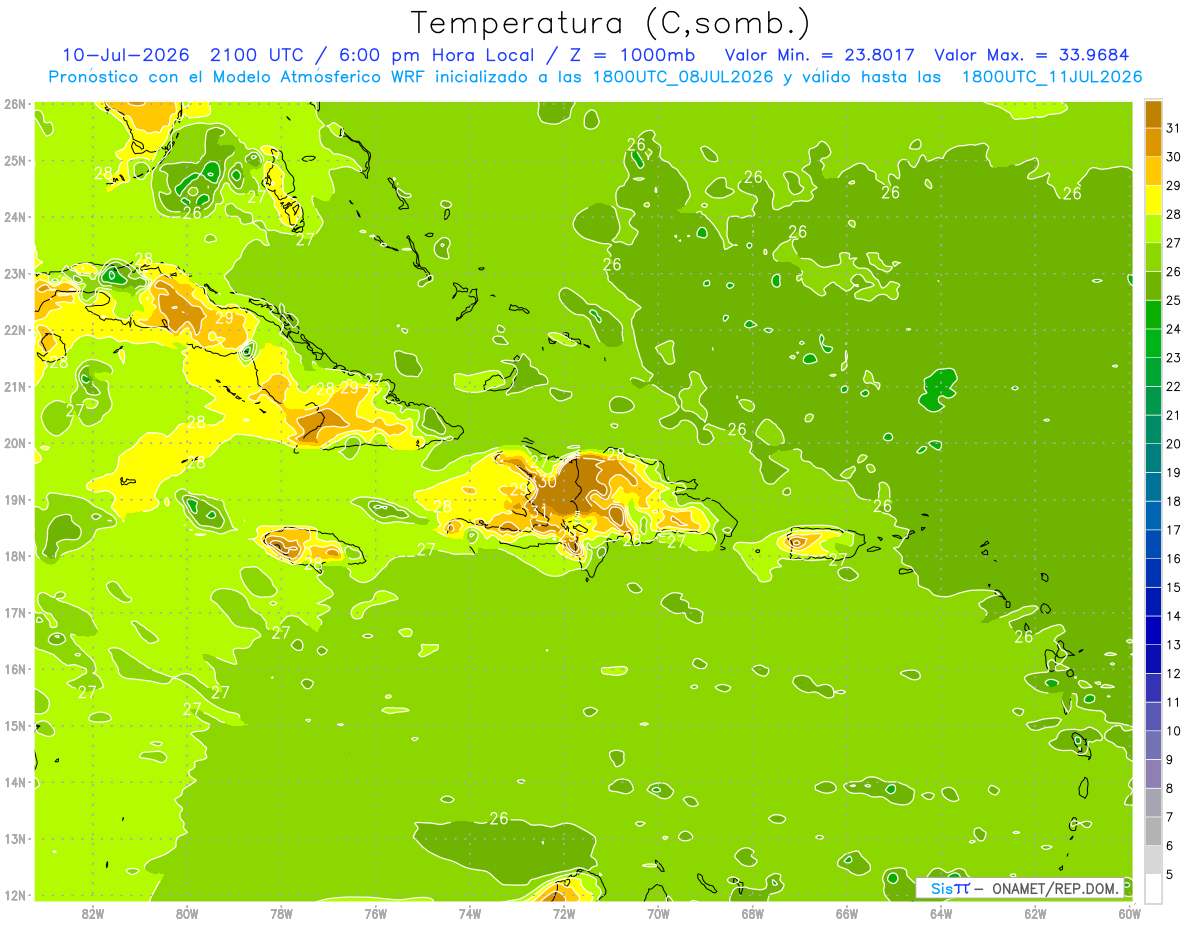
Task: Click the "66W" longitude axis label
Action: [846, 913]
